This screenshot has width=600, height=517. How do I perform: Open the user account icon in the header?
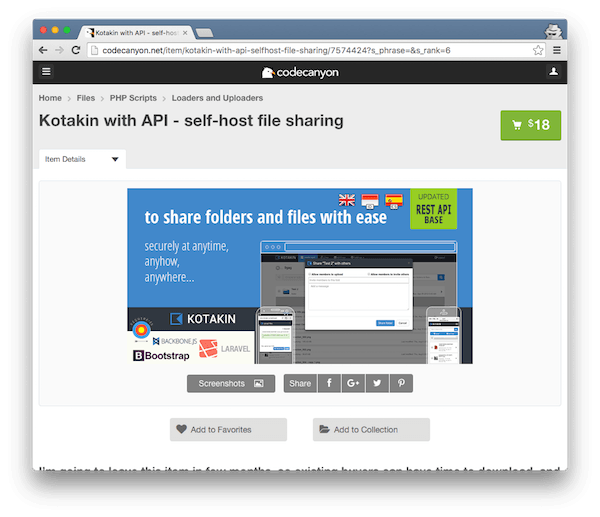tap(553, 72)
